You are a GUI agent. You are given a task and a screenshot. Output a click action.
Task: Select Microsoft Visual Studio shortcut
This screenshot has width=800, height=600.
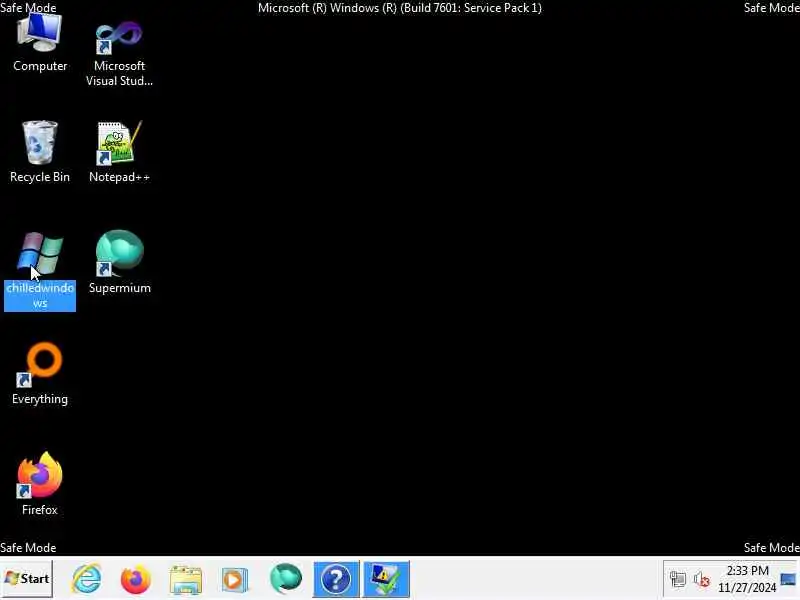119,53
